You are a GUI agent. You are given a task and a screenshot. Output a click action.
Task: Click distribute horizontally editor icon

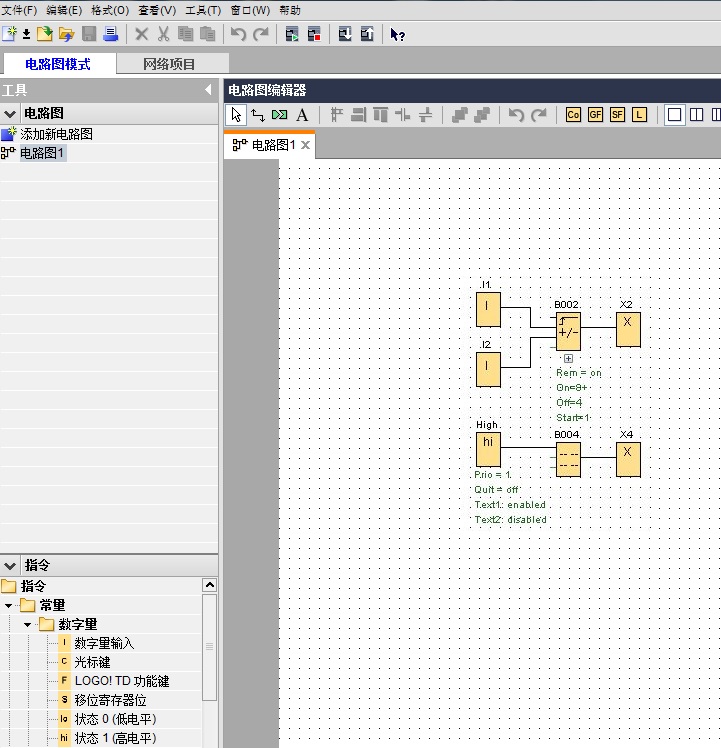point(403,115)
